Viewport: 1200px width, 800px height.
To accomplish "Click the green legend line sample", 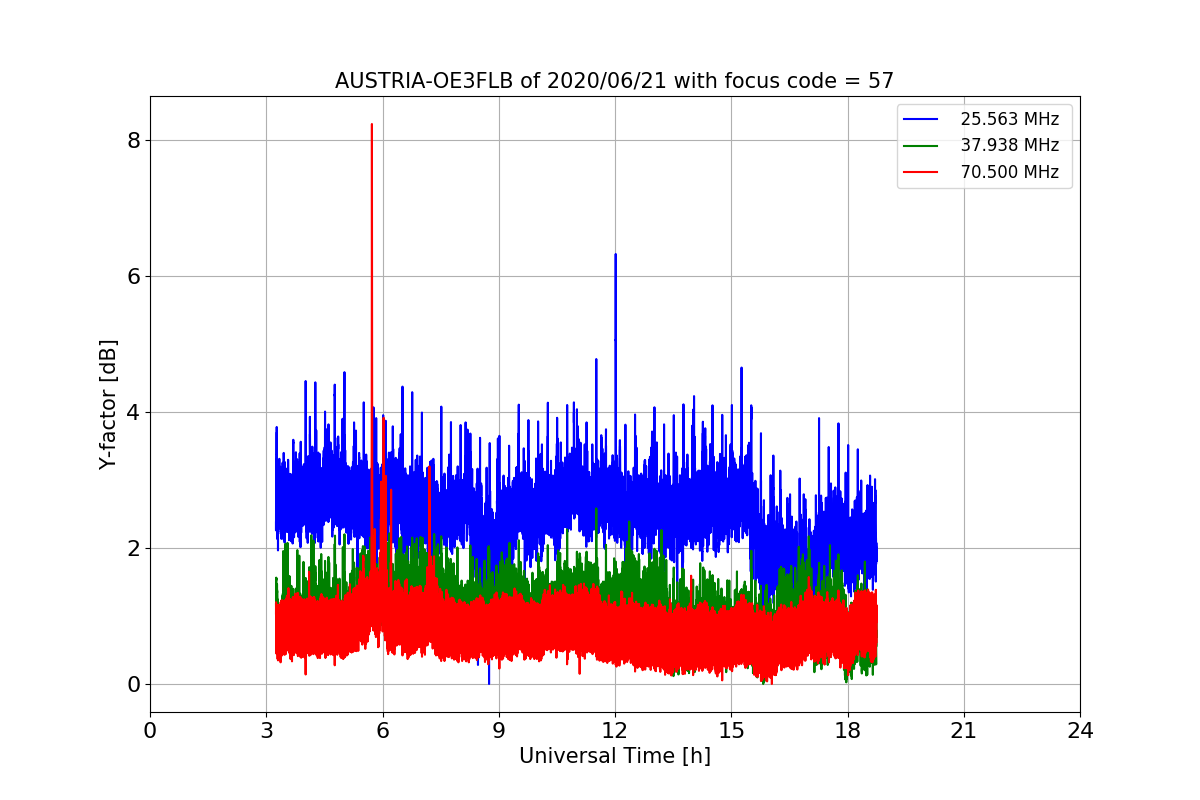I will tap(922, 145).
